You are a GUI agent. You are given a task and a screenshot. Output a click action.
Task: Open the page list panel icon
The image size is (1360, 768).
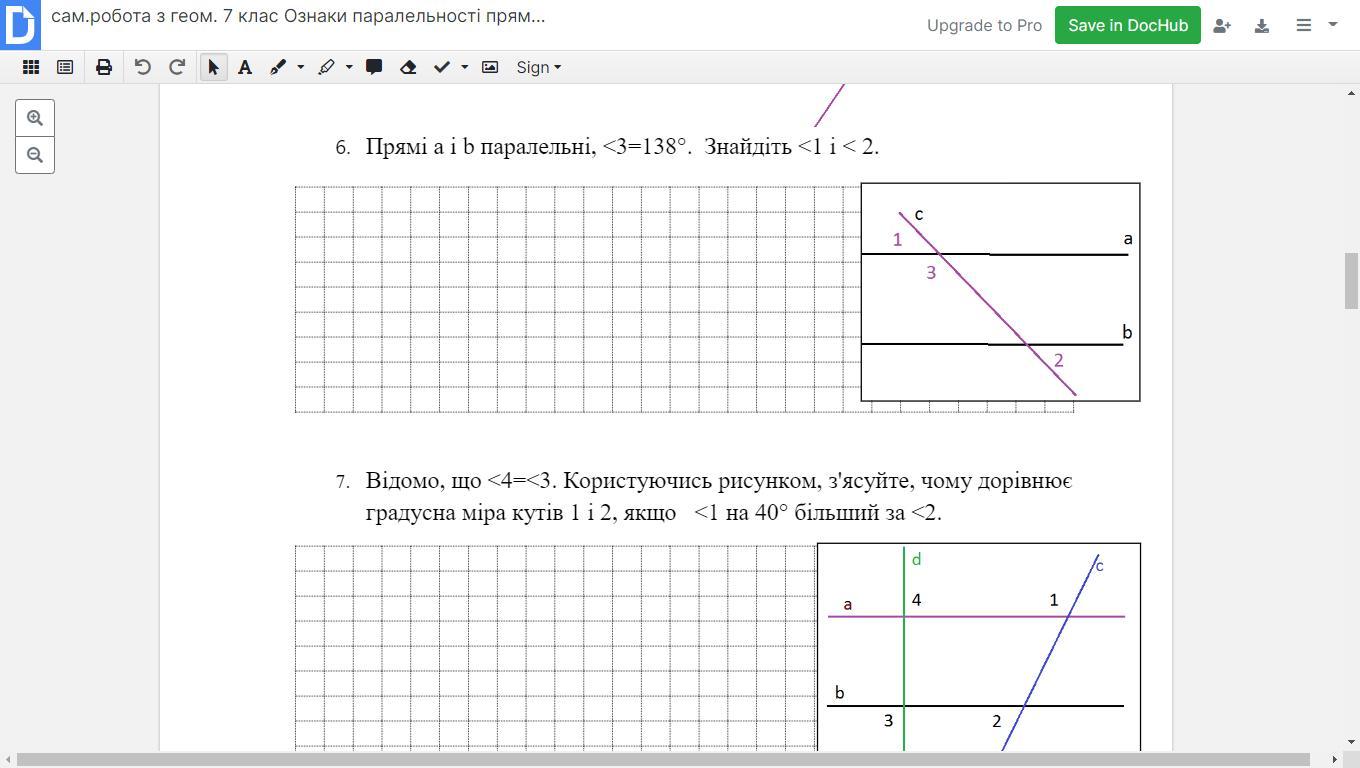click(x=65, y=67)
